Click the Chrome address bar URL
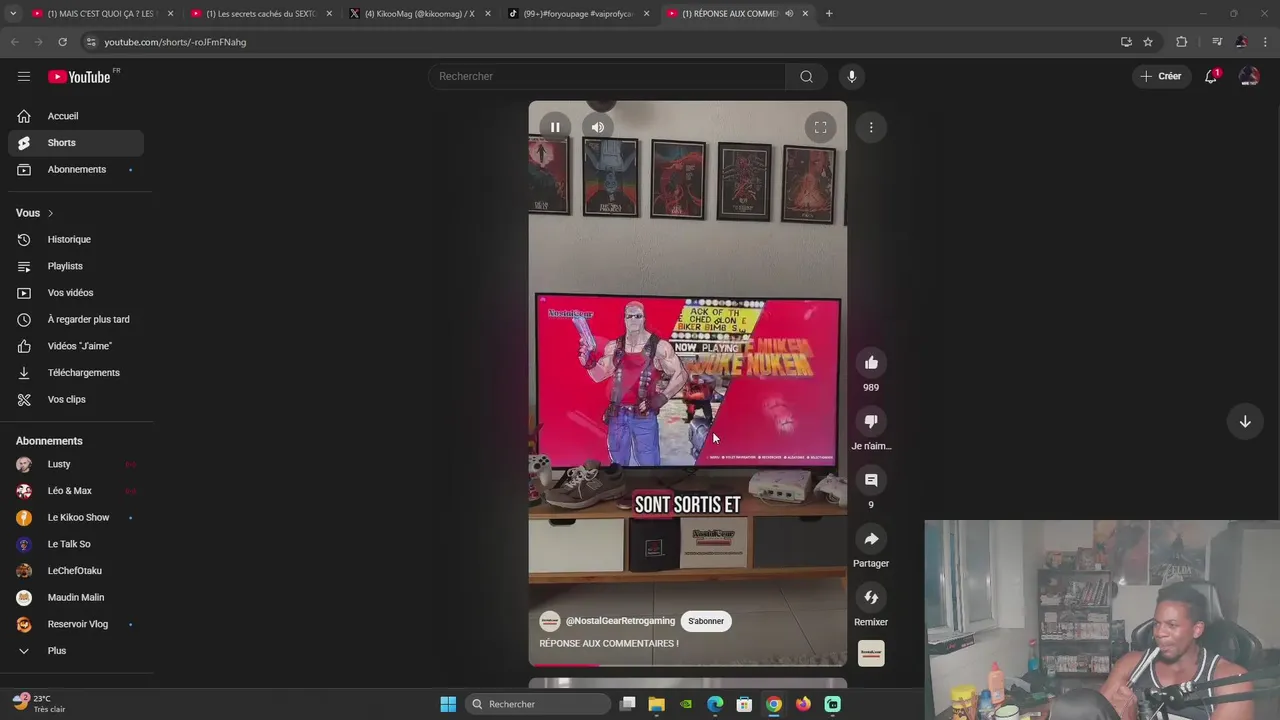Image resolution: width=1280 pixels, height=720 pixels. (175, 42)
